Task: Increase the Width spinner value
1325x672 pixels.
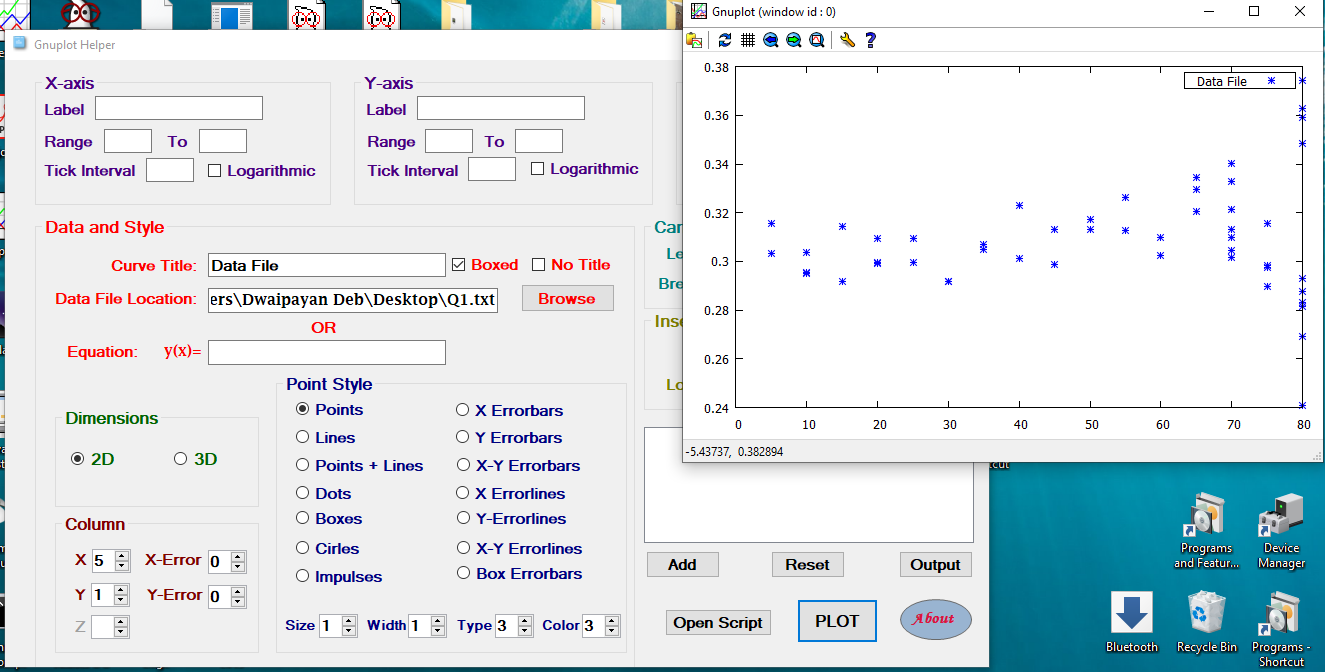Action: (x=438, y=621)
